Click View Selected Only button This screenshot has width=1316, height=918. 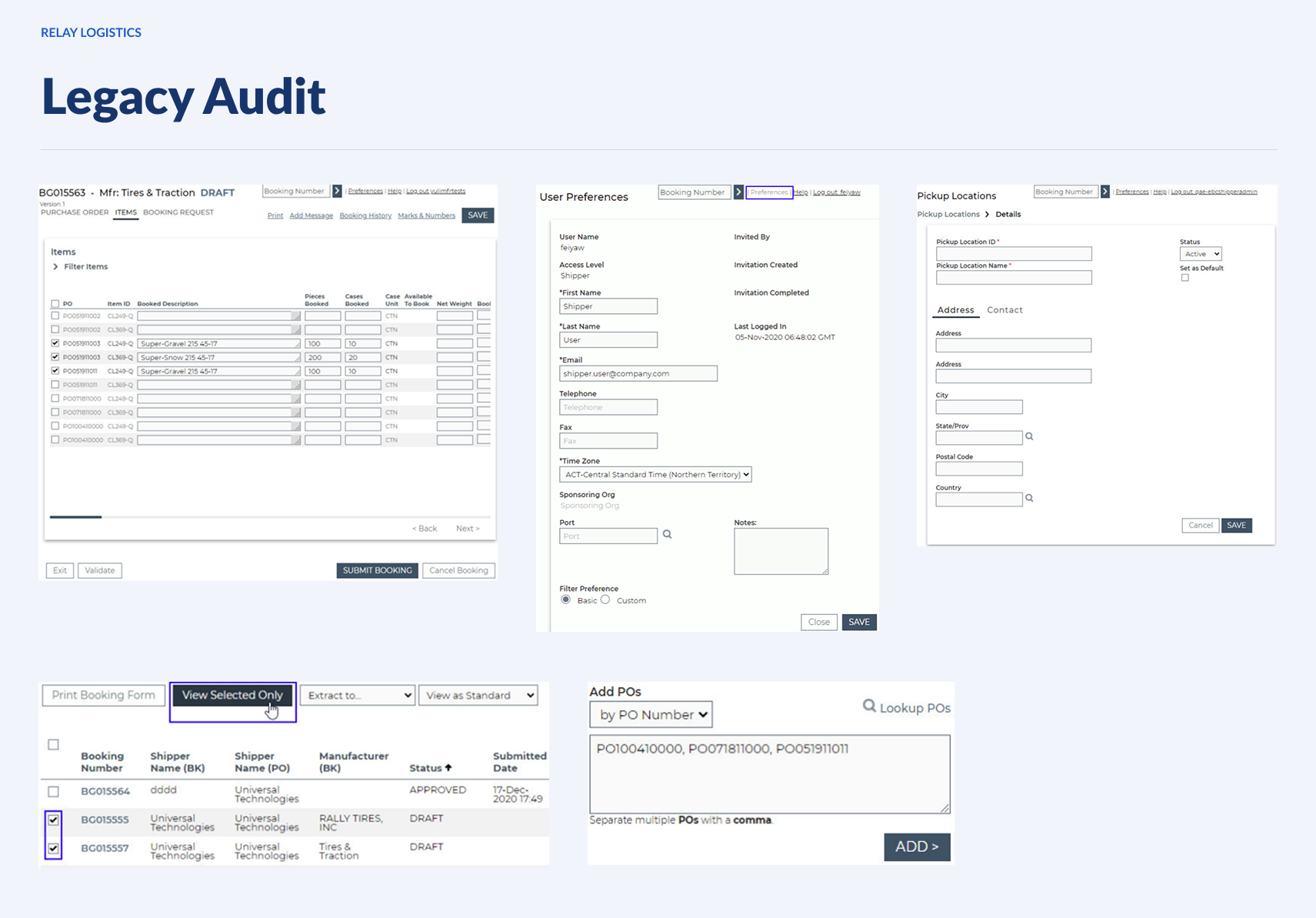click(x=232, y=695)
